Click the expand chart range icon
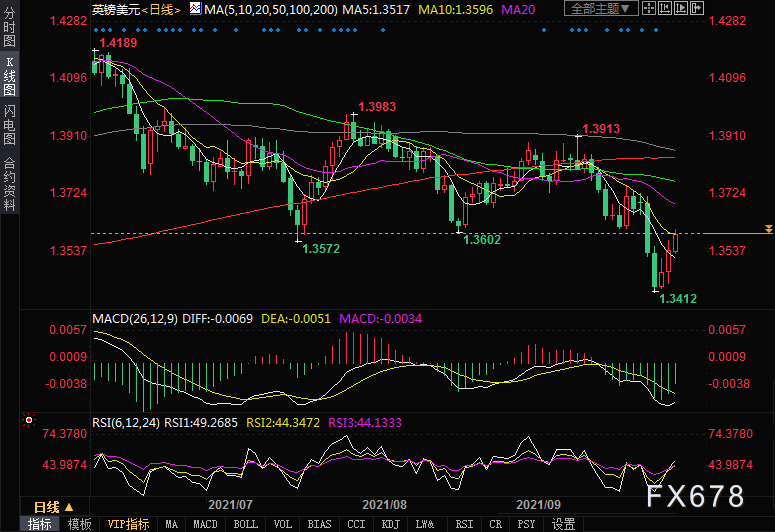 [681, 8]
